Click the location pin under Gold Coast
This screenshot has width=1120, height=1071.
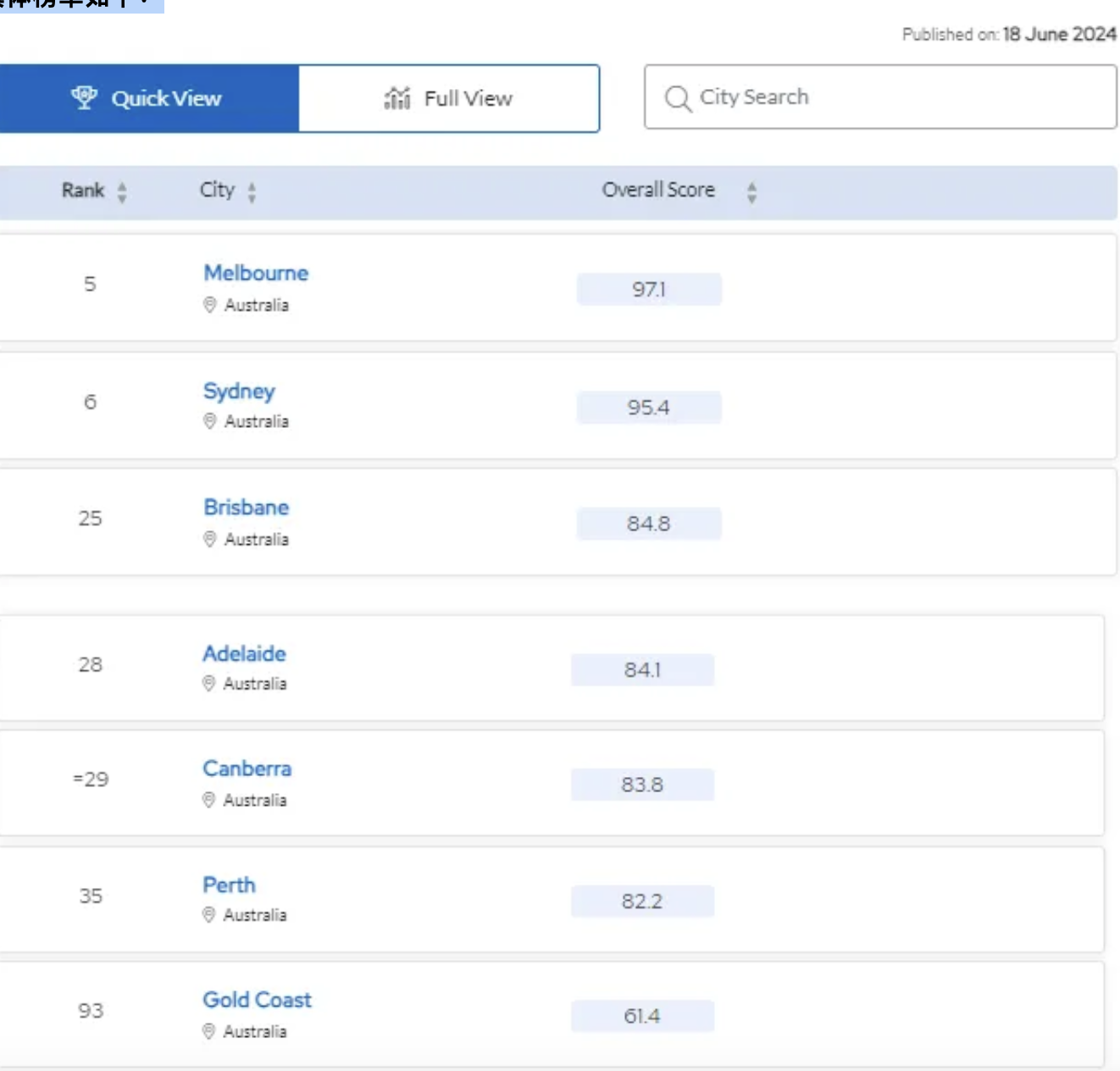pos(208,1031)
